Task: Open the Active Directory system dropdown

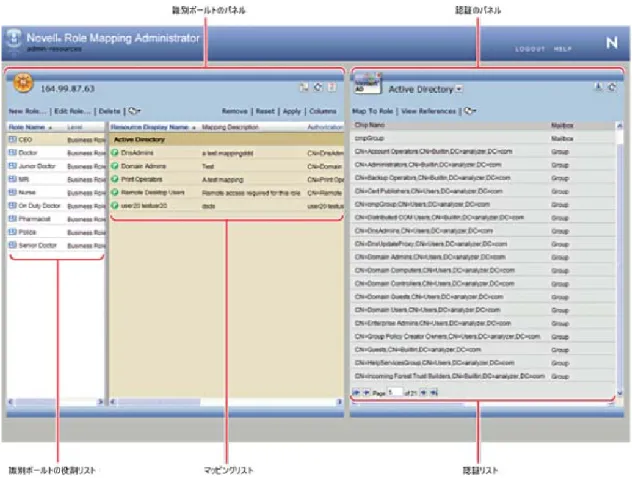Action: [x=459, y=89]
